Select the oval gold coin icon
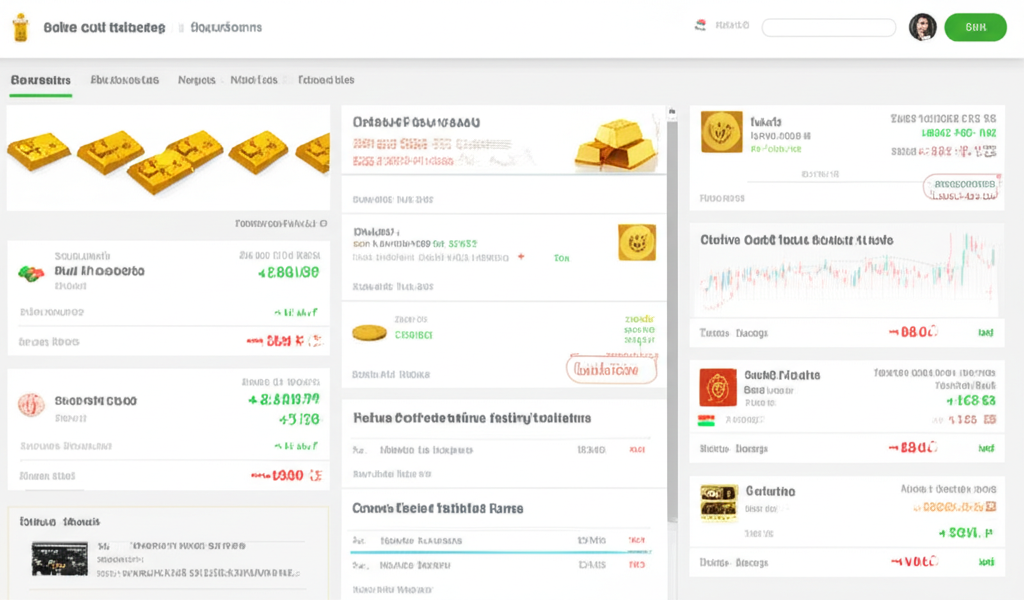The height and width of the screenshot is (600, 1024). point(371,333)
